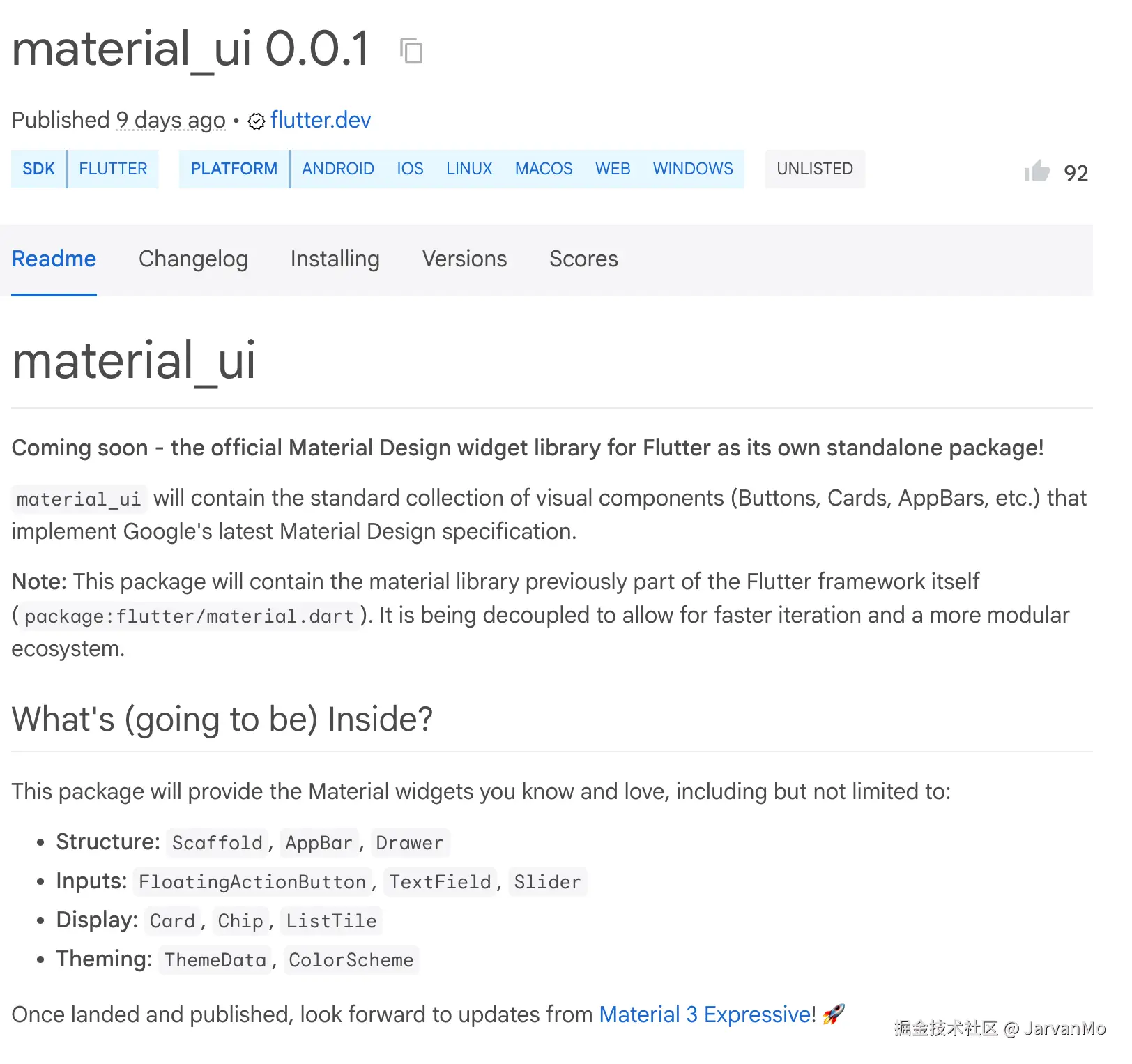The image size is (1132, 1064).
Task: Choose the WEB platform tag
Action: 612,169
